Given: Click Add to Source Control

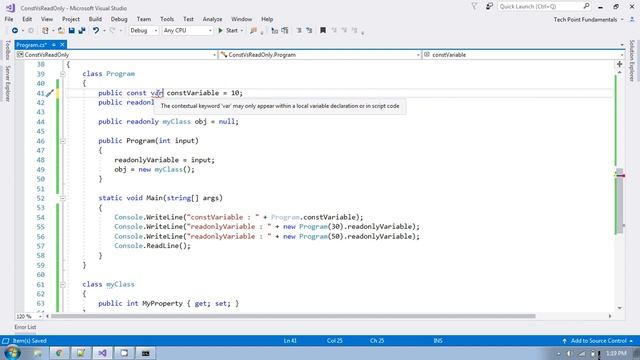Looking at the screenshot, I should click(598, 341).
